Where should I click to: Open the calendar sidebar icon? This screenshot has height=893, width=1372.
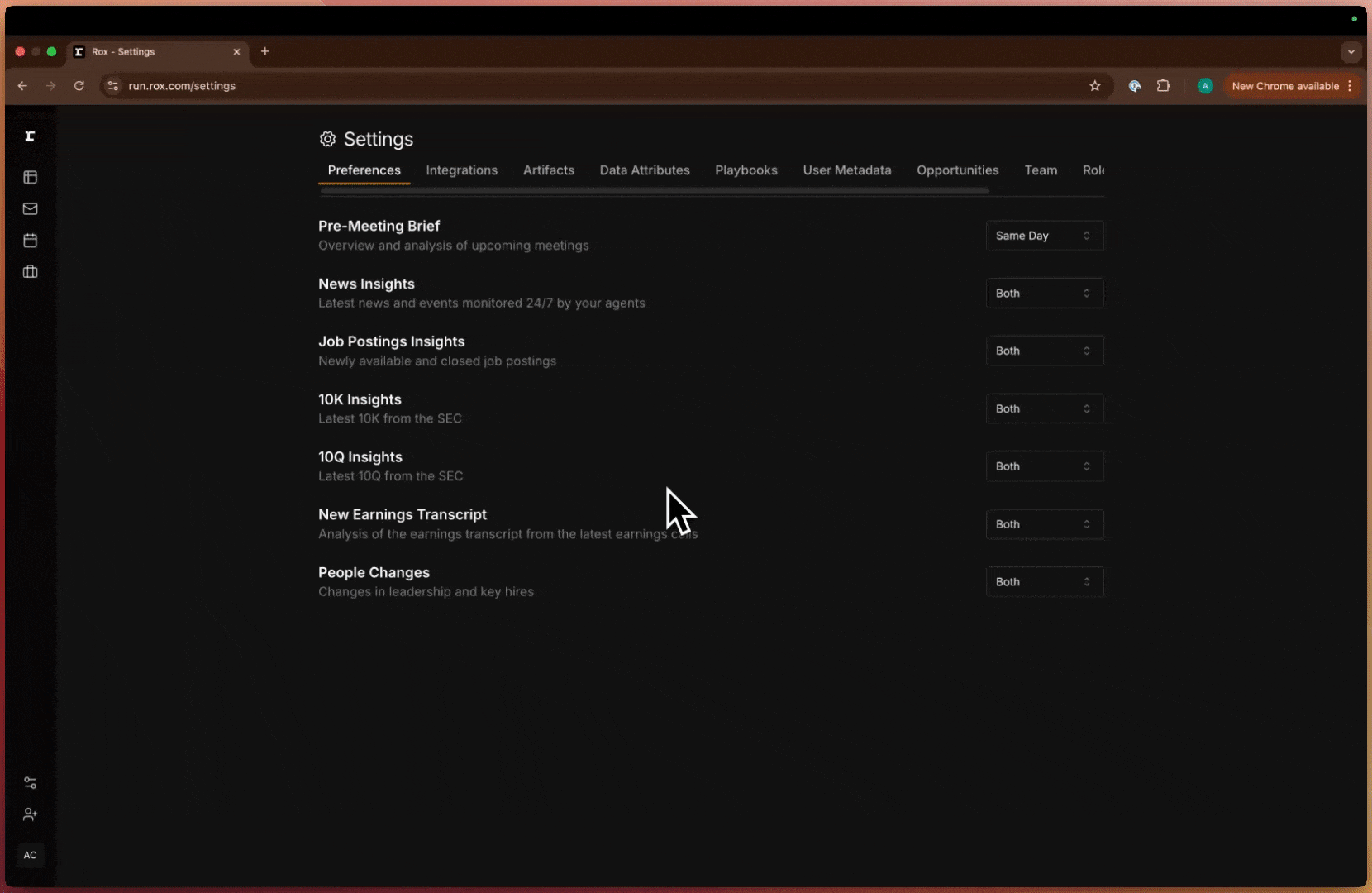point(31,241)
